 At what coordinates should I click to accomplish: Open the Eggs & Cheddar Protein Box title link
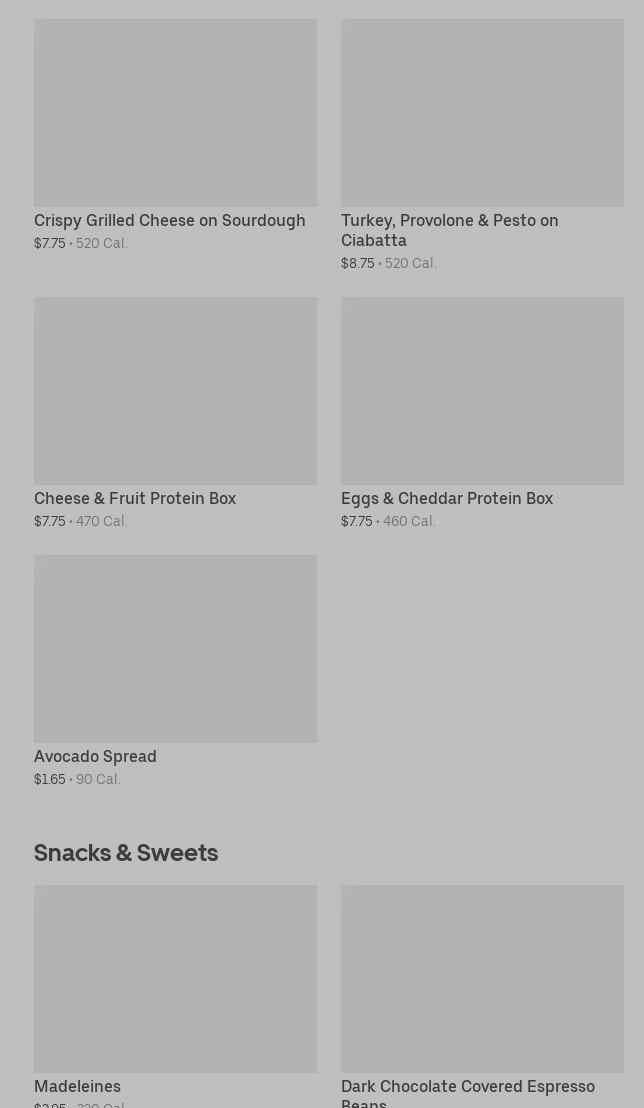tap(447, 498)
